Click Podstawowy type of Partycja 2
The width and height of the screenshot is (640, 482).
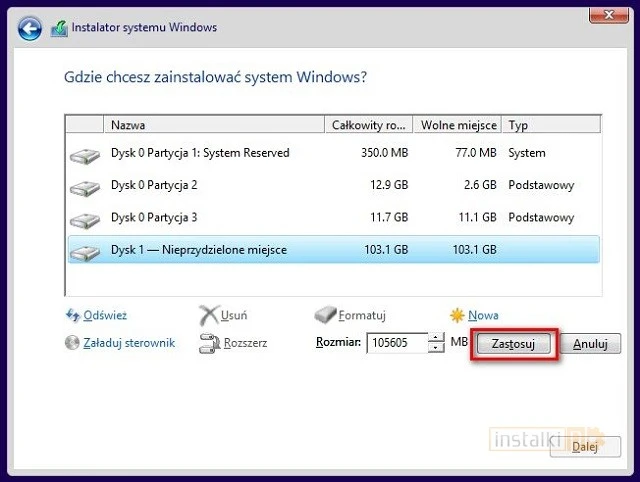(x=541, y=185)
